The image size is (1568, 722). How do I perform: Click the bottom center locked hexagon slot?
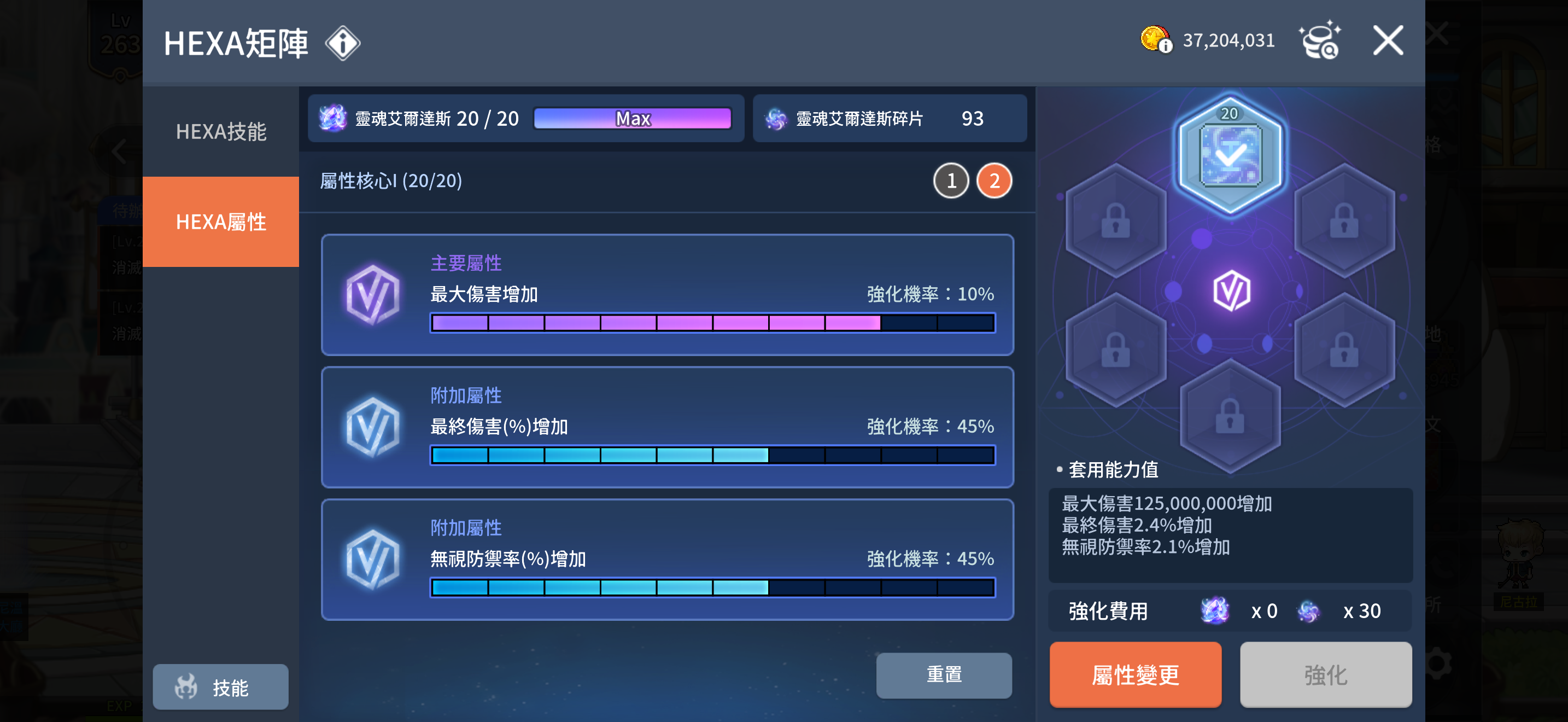pos(1230,417)
